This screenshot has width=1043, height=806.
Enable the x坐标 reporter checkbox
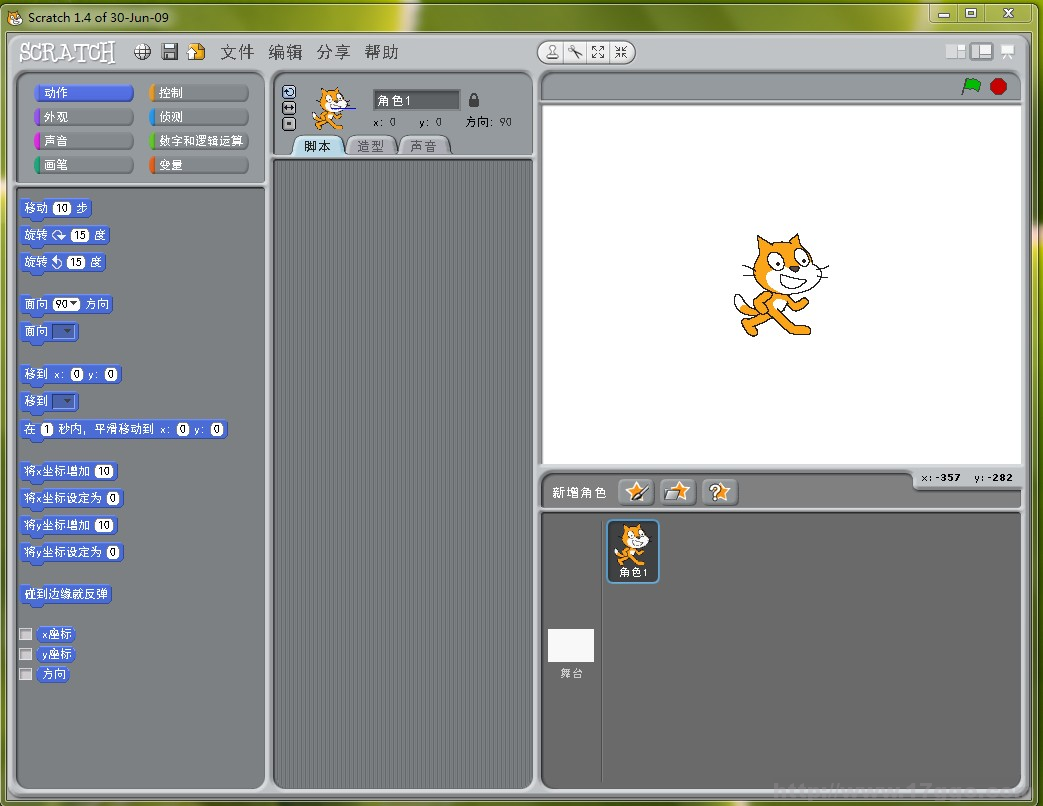click(x=26, y=634)
